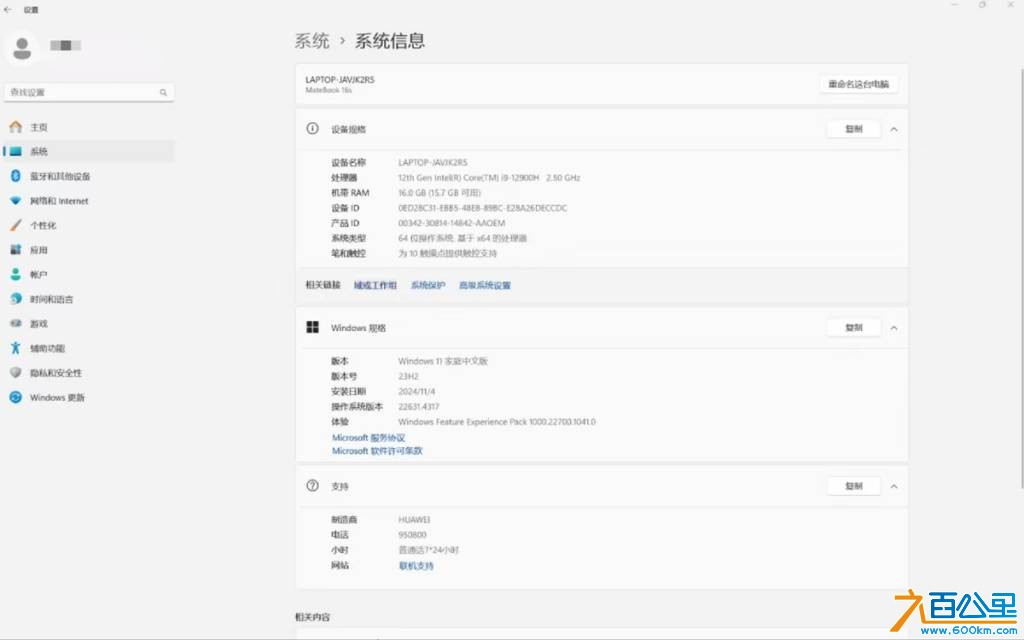Click OS build 22631.4317 value
1024x640 pixels.
pos(419,406)
